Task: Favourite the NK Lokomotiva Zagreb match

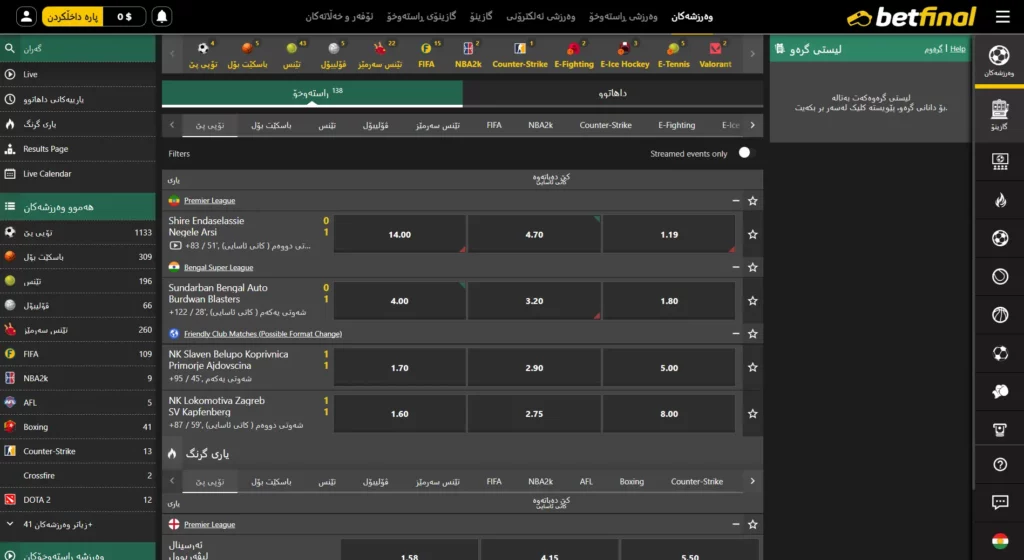Action: (752, 414)
